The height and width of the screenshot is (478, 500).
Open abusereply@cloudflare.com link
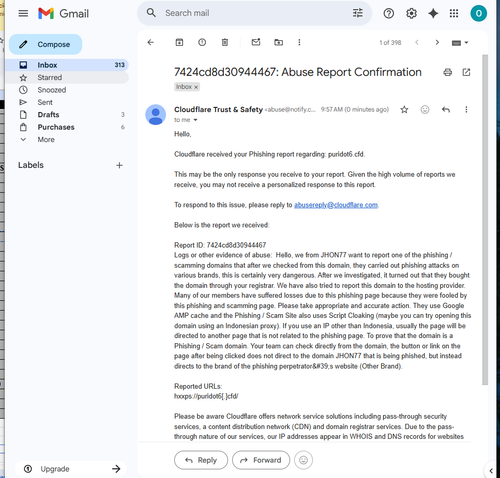point(336,205)
